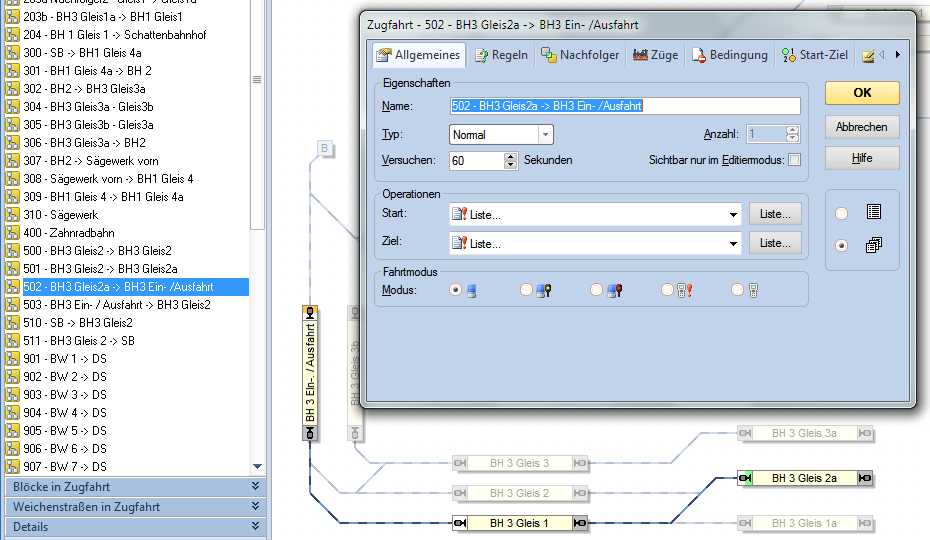Click the route icon beside 310 - Sägewerk
Screen dimensions: 930x540
(12, 215)
